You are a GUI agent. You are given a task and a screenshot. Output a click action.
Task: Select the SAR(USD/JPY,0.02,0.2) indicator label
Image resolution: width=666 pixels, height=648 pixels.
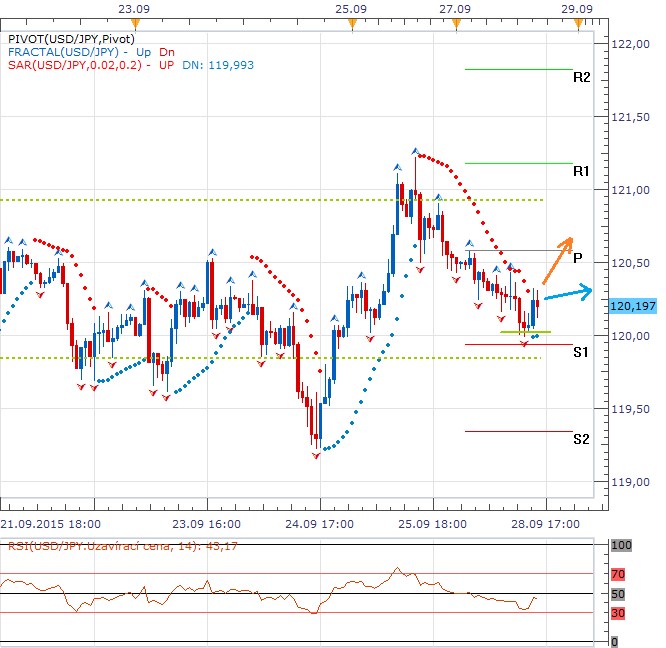tap(73, 65)
